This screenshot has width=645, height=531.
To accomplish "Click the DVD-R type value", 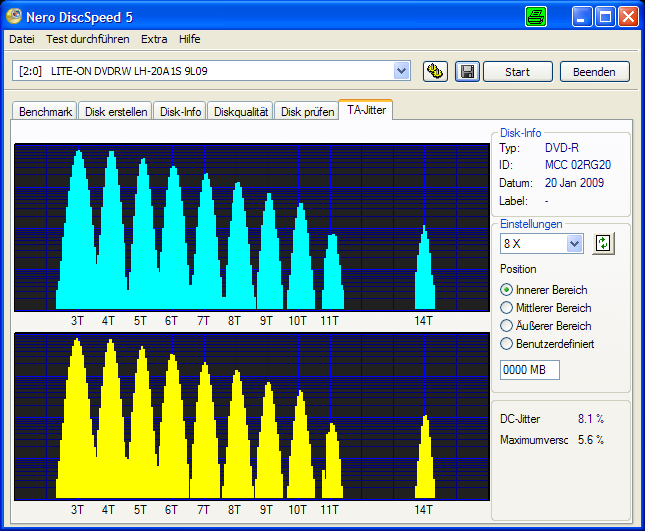I will point(561,148).
